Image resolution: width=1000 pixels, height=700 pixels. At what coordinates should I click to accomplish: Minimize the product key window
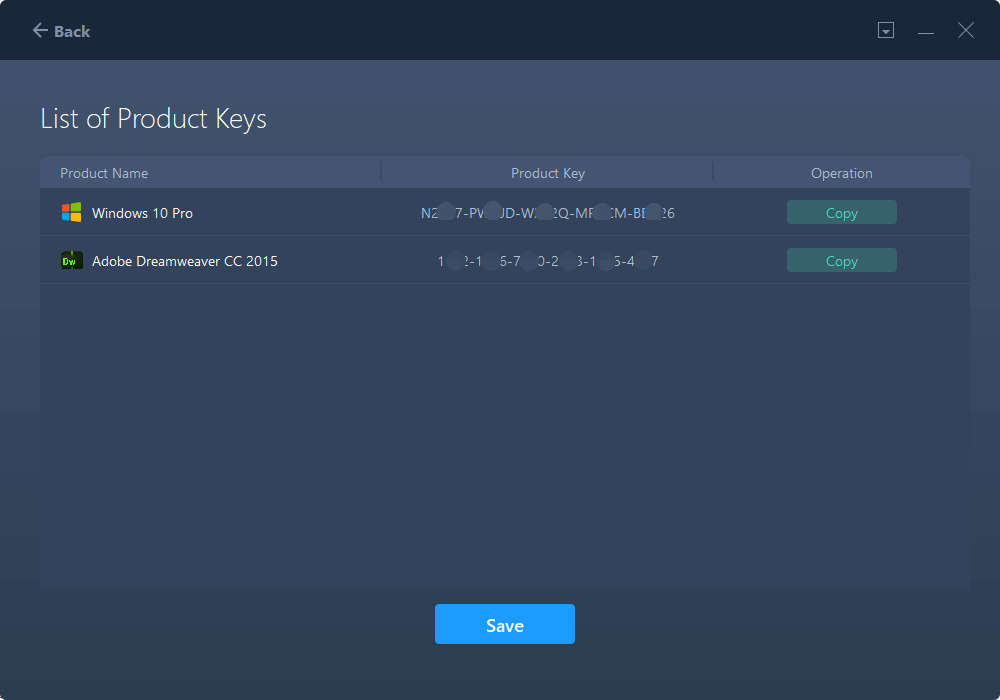coord(926,32)
